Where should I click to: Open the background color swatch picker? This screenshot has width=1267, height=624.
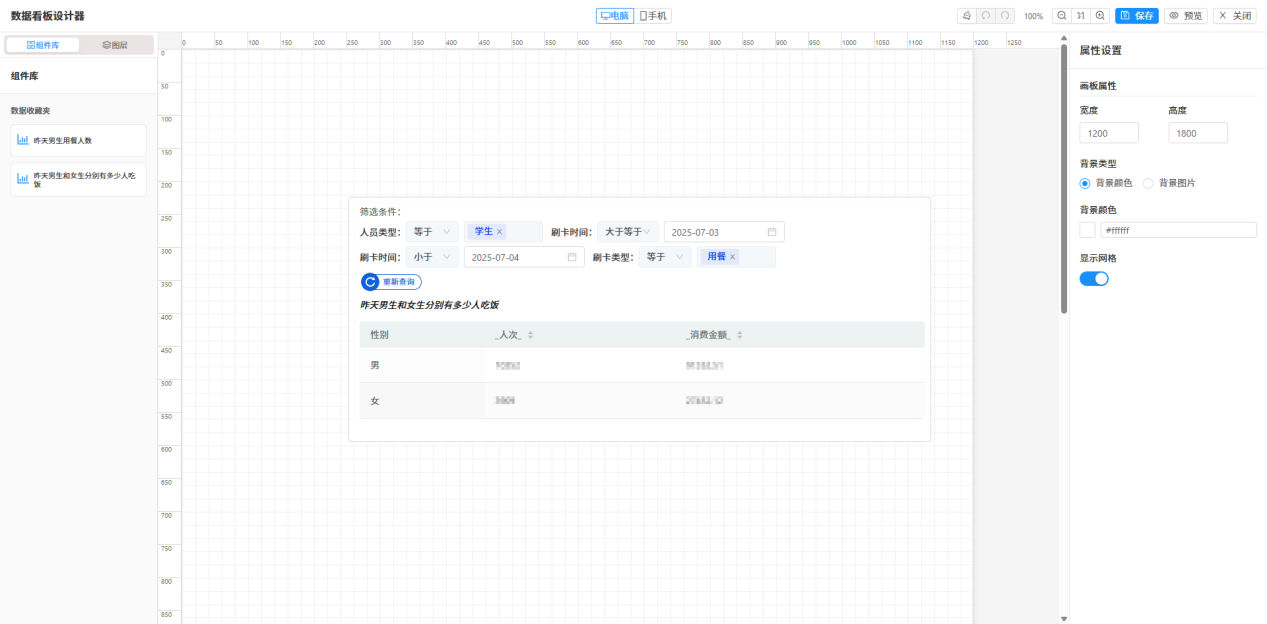pyautogui.click(x=1087, y=230)
